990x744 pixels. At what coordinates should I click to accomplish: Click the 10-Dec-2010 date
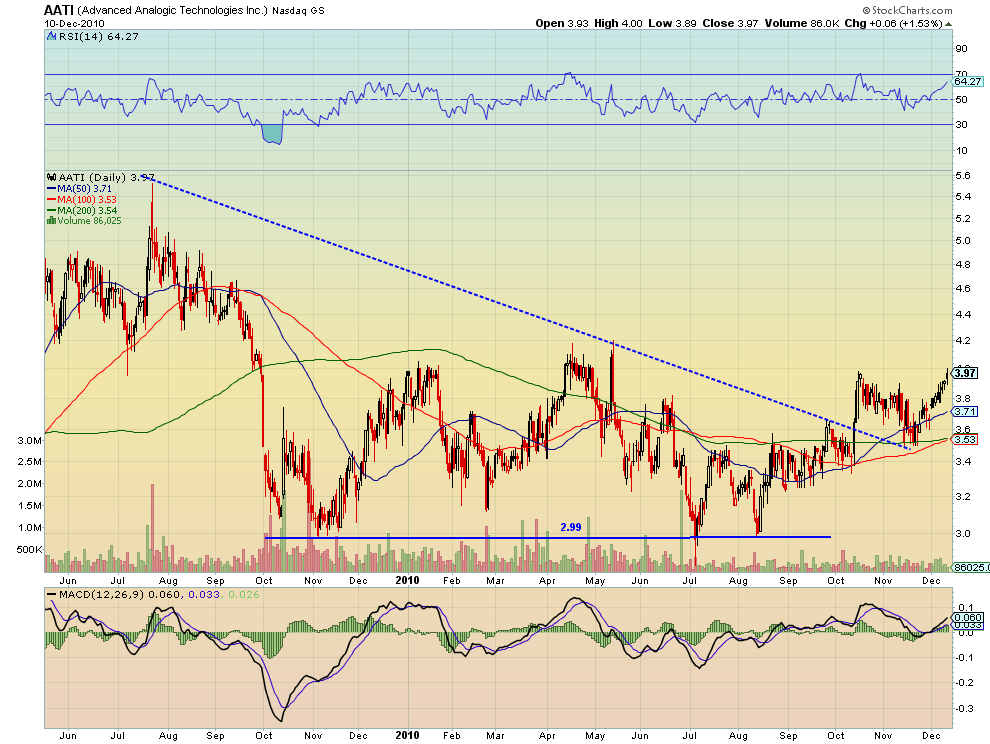75,23
